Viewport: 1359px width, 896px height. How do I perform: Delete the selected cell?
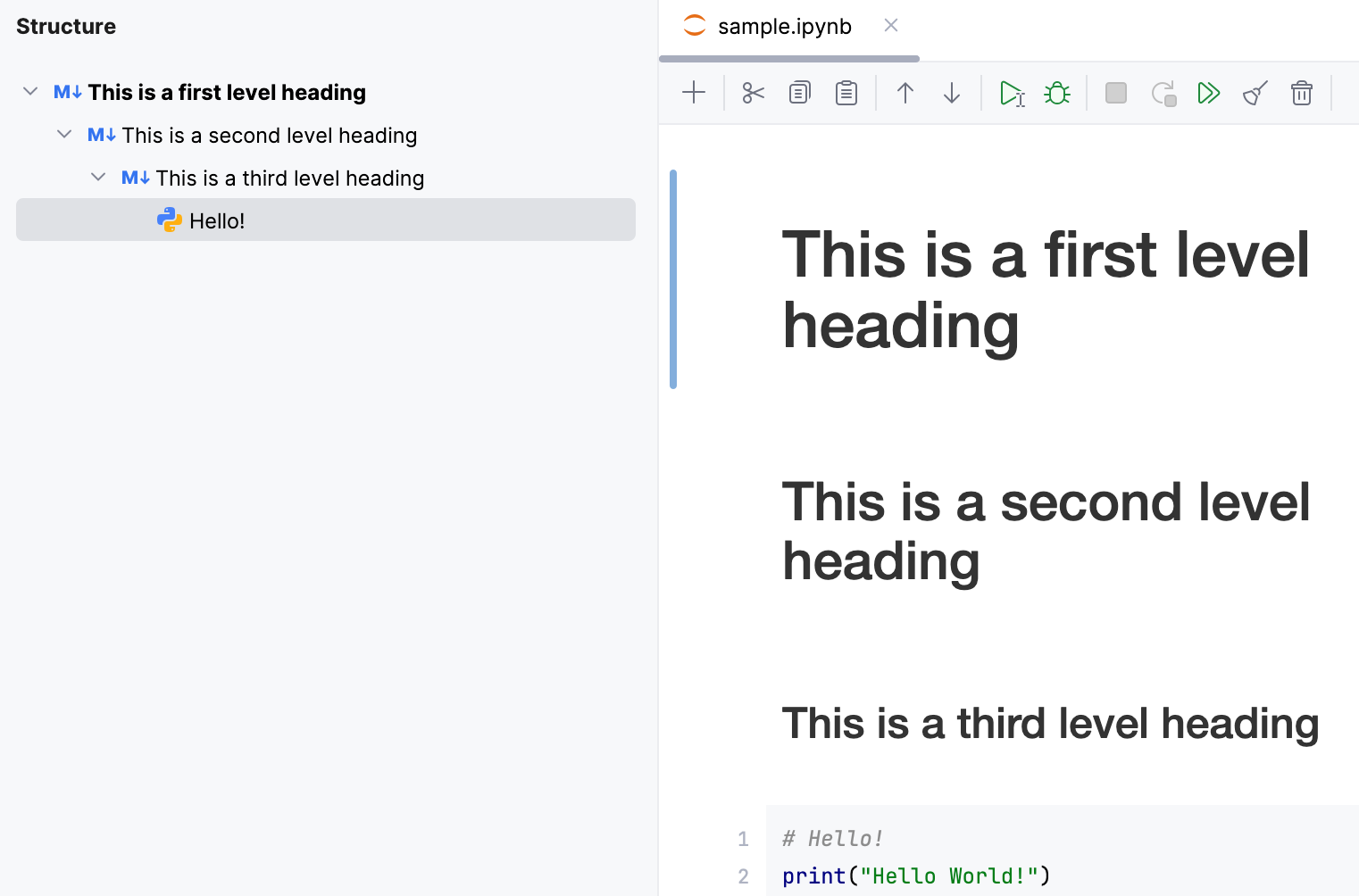[x=1301, y=92]
